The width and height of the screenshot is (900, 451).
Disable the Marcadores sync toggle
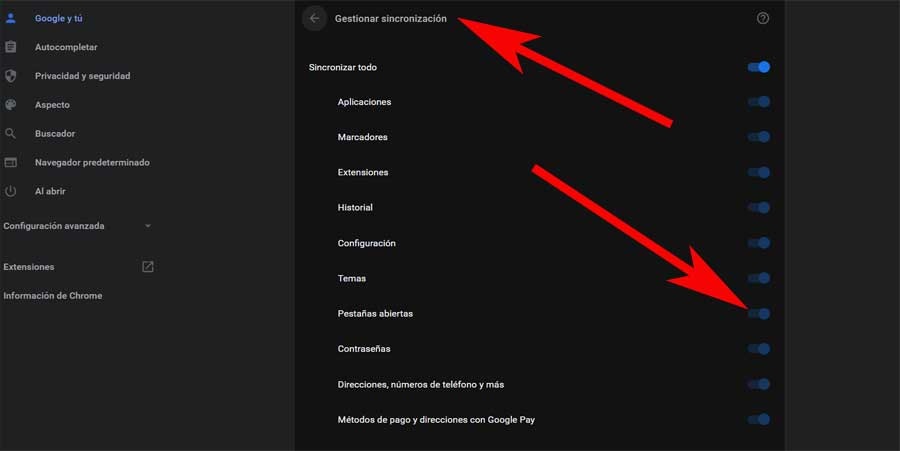758,137
